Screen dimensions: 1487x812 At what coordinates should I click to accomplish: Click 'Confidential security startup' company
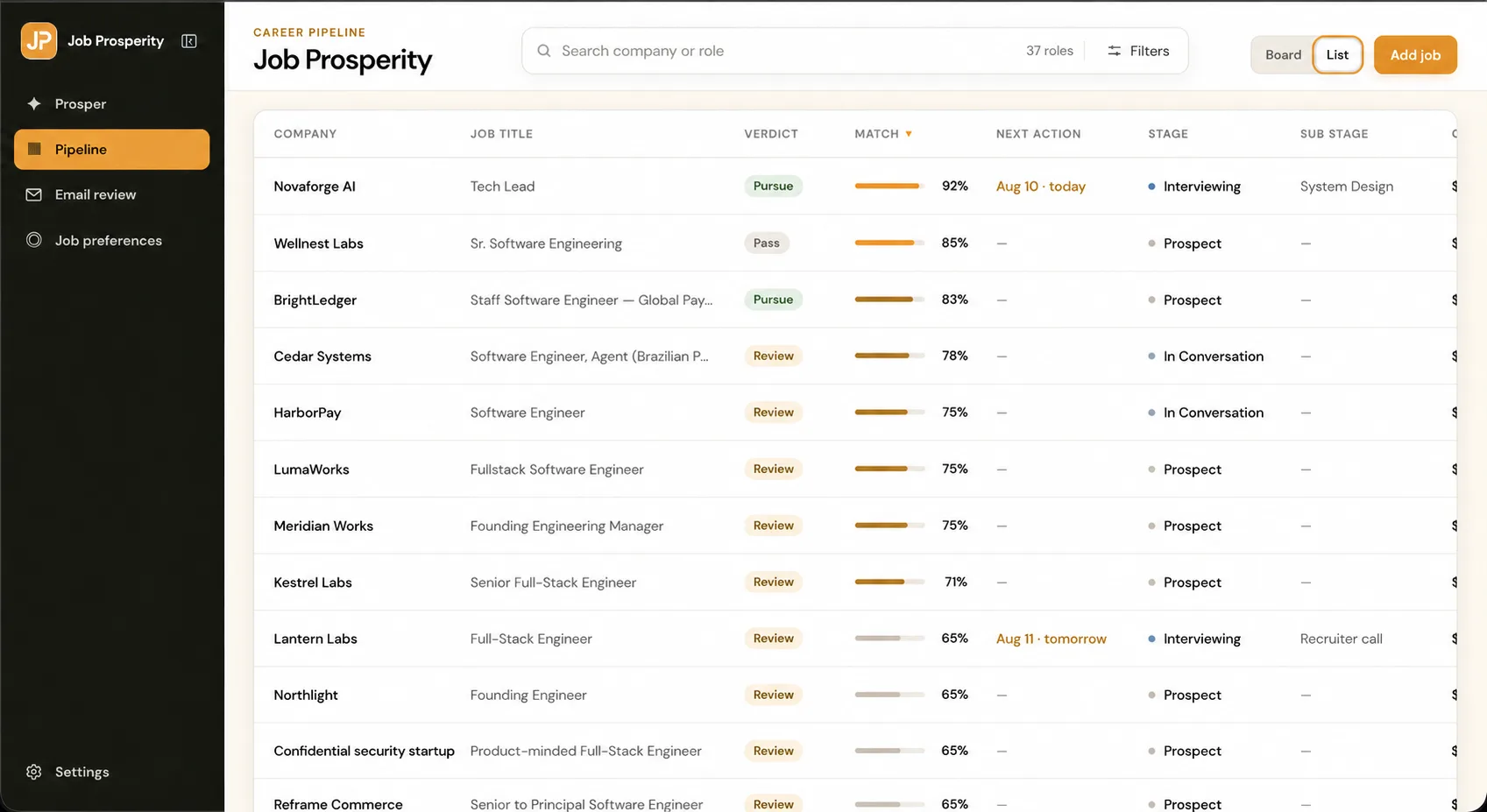365,751
